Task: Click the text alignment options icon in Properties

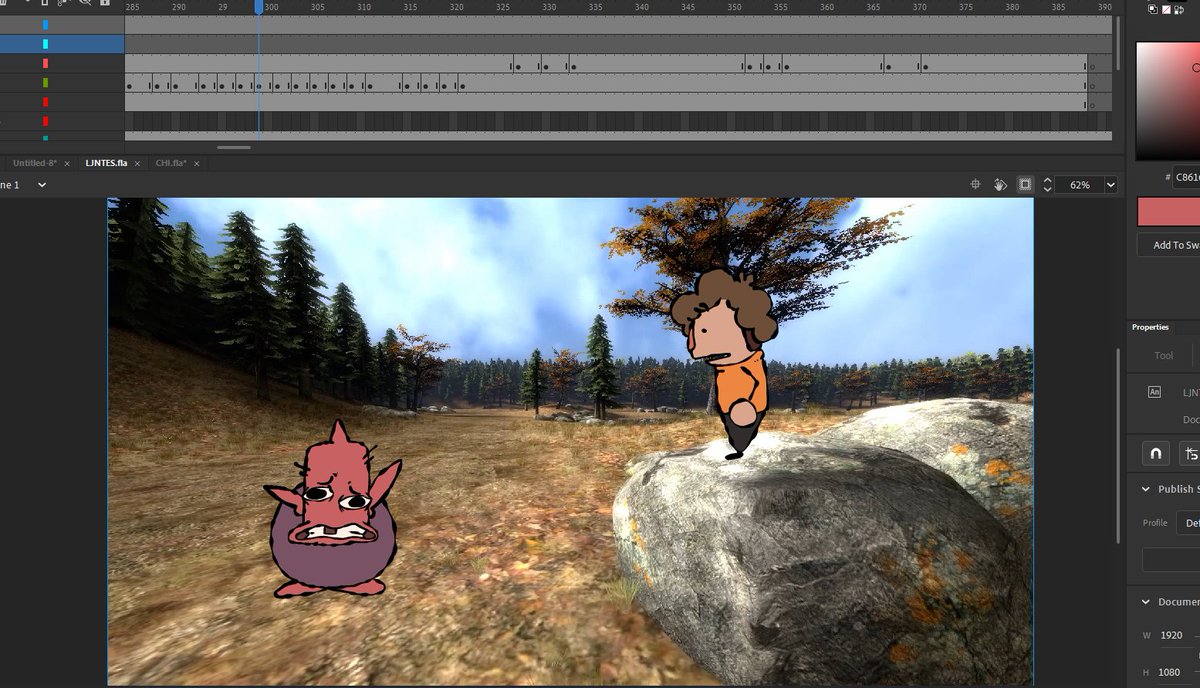Action: click(1190, 454)
